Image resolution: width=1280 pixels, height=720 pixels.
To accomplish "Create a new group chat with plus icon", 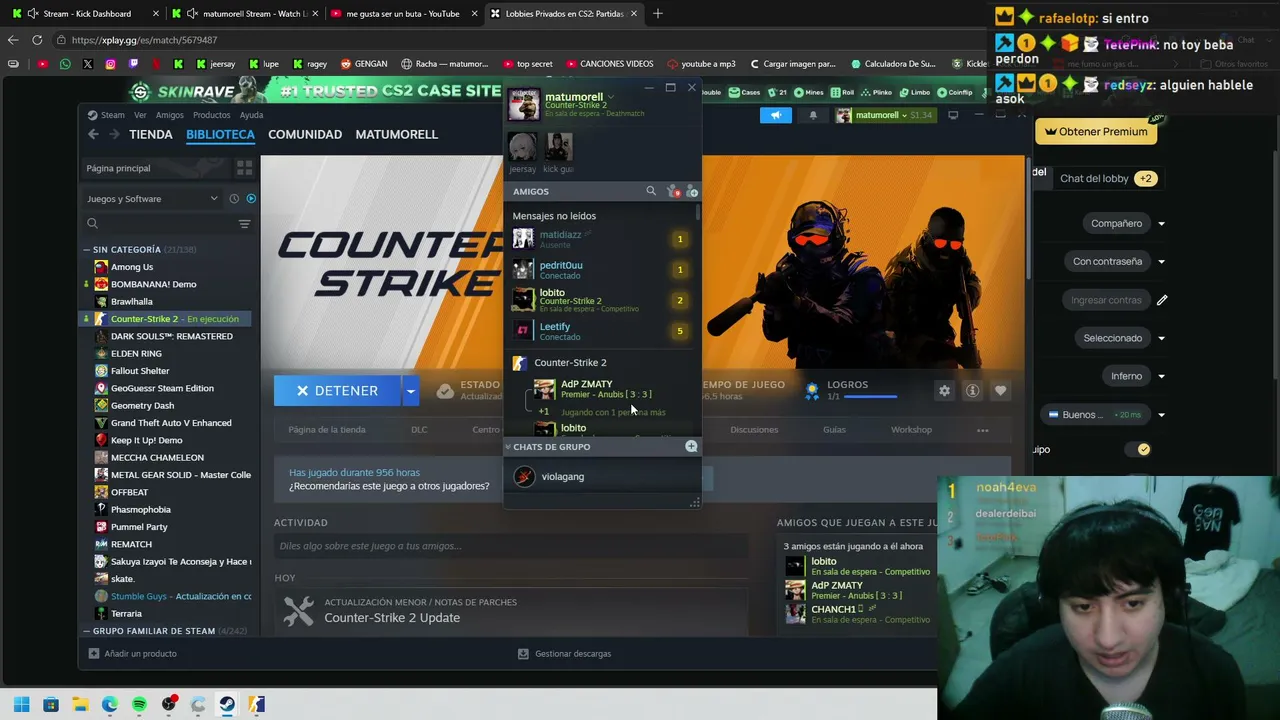I will pyautogui.click(x=691, y=447).
